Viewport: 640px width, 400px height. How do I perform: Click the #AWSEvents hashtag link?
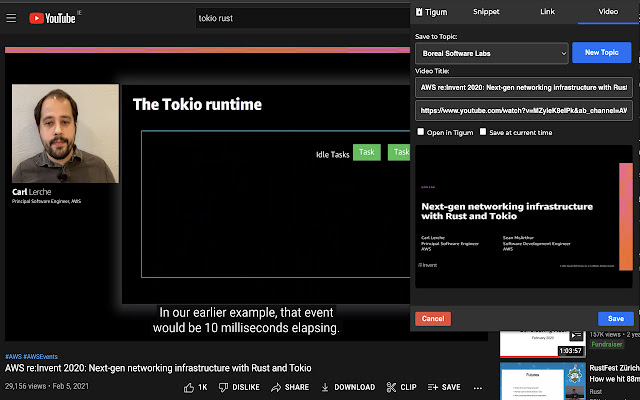click(40, 356)
